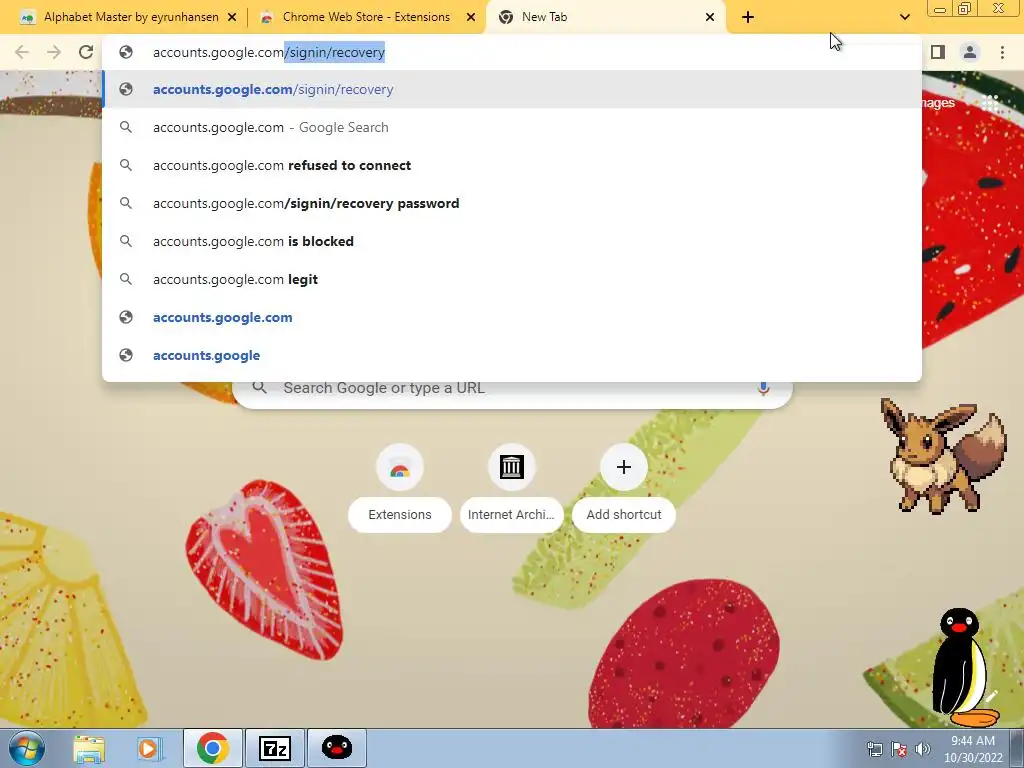This screenshot has height=768, width=1024.
Task: Open a new tab with the plus button
Action: pos(748,18)
